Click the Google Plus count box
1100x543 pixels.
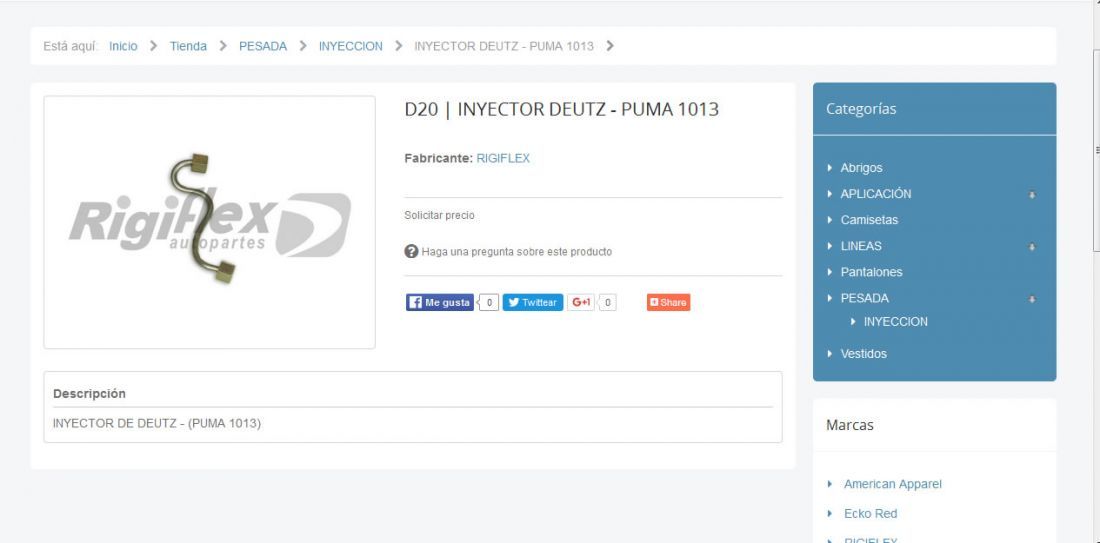click(608, 302)
